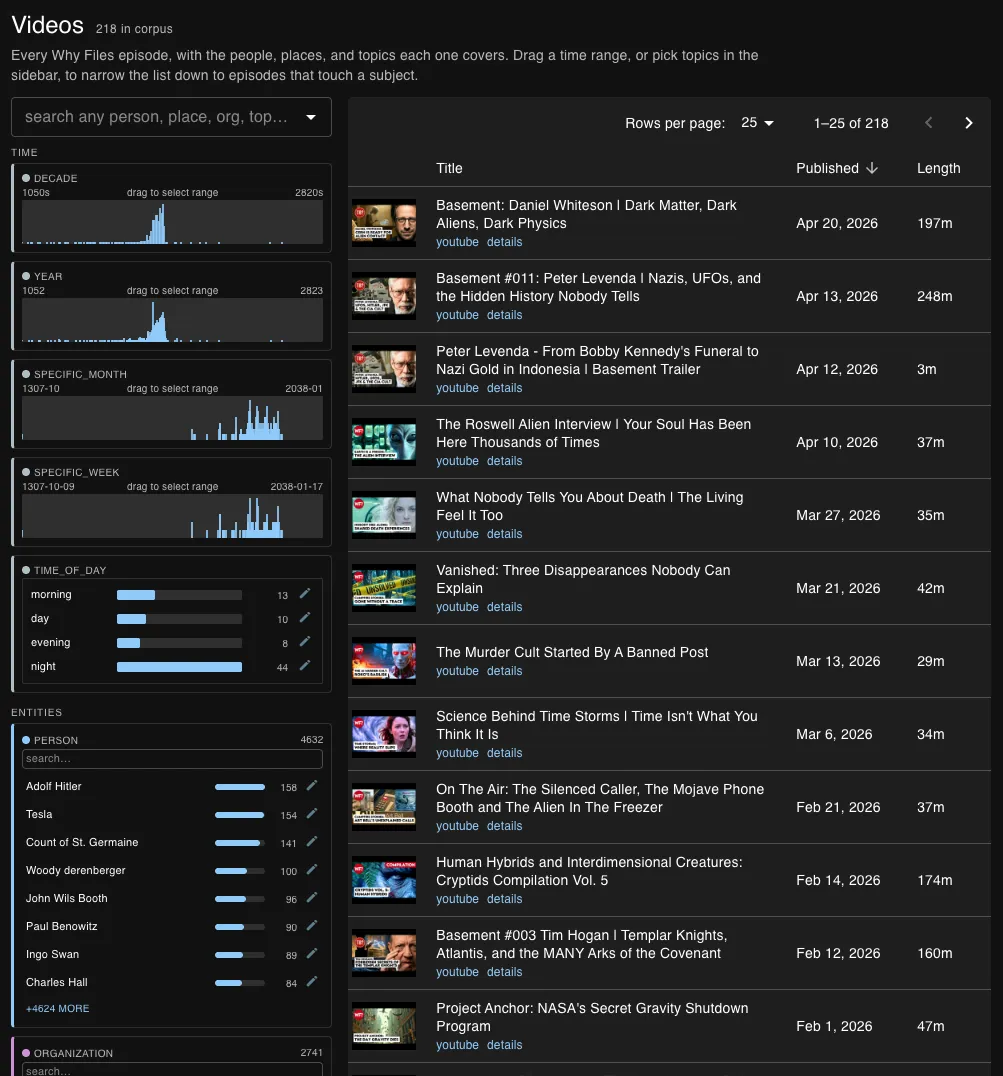Toggle the PERSON facet dot
1003x1076 pixels.
(x=26, y=740)
